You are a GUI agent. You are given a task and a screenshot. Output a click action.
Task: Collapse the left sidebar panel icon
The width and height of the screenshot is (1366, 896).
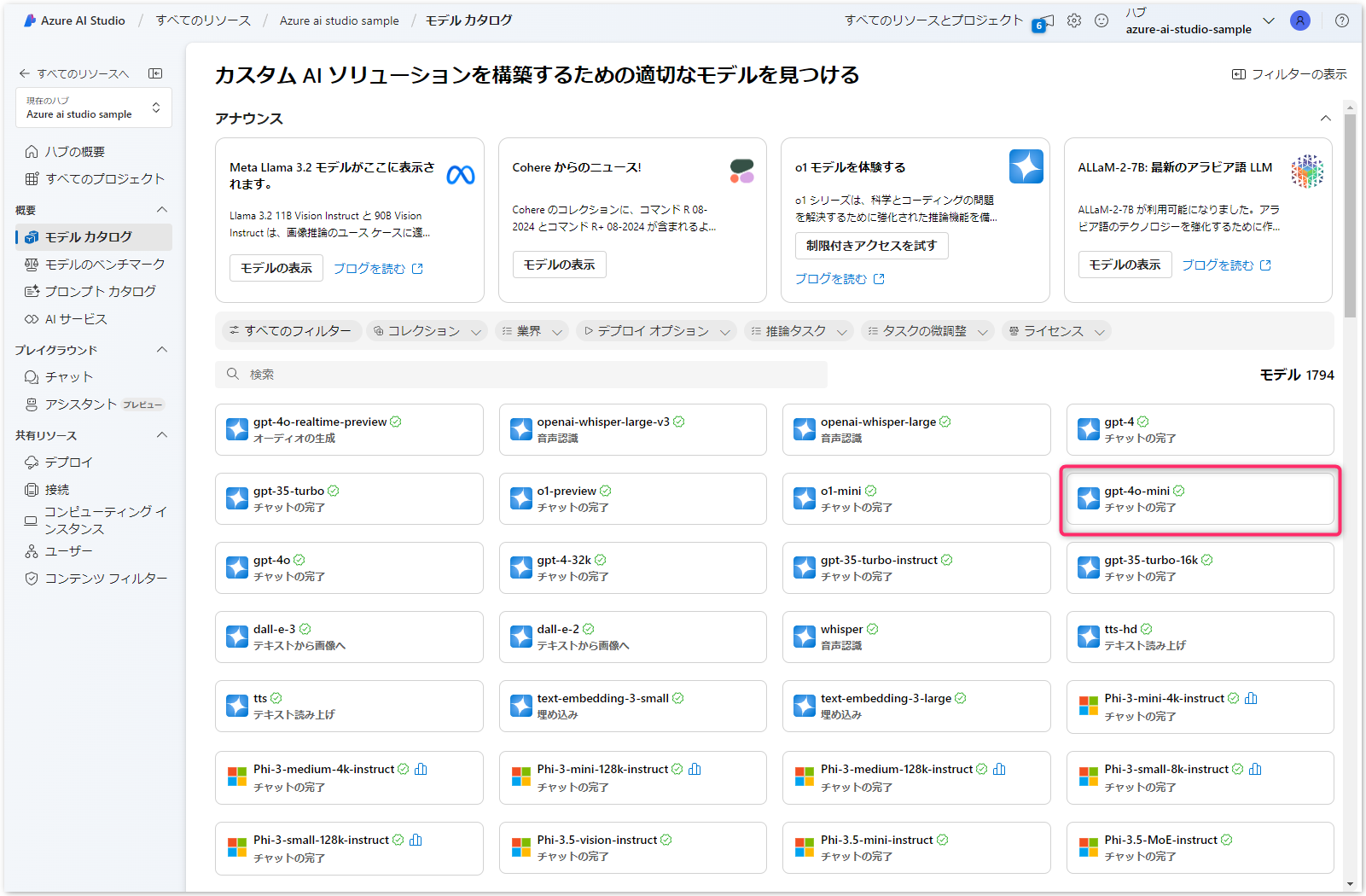click(155, 73)
